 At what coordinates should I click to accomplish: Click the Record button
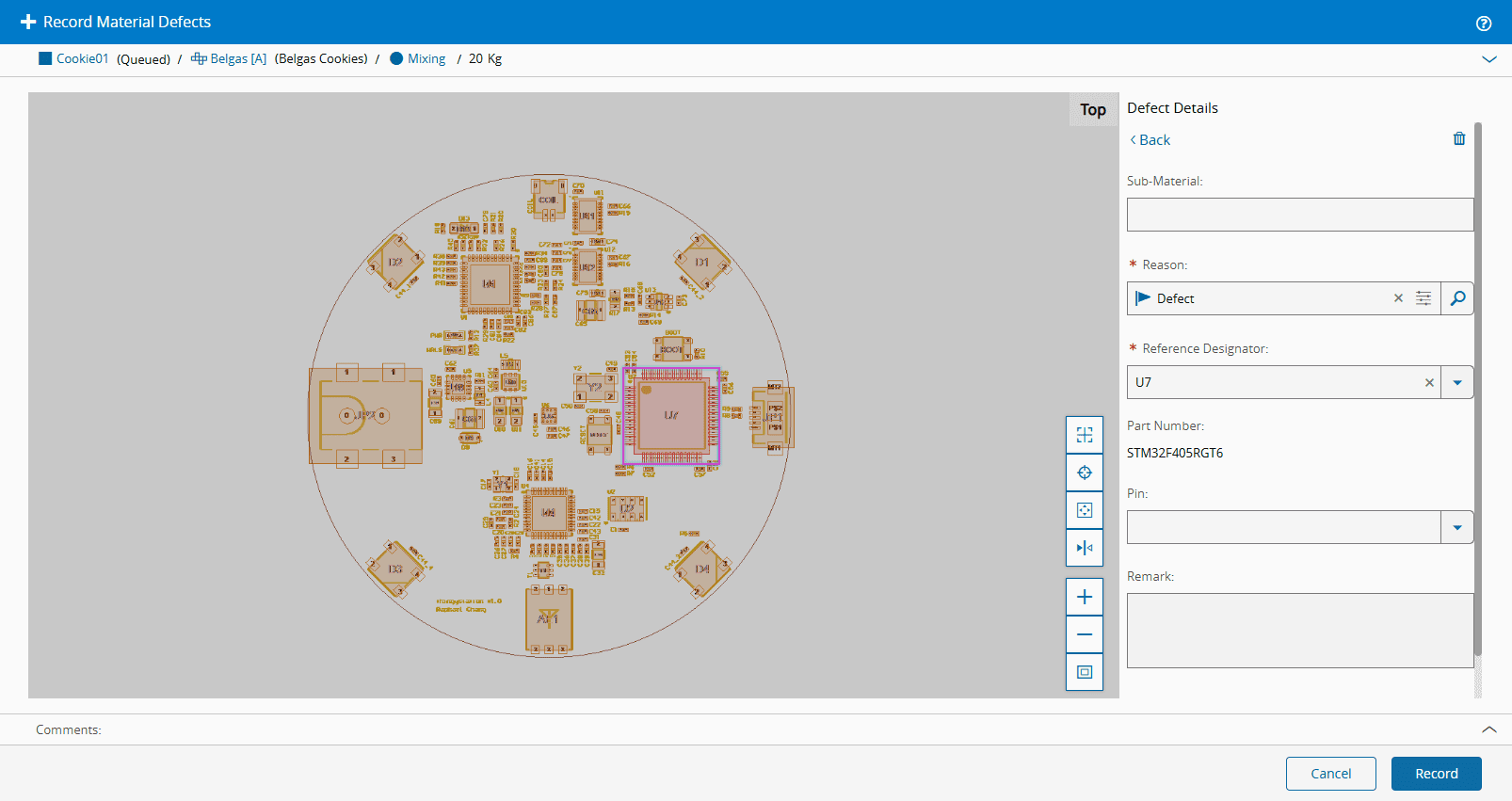[x=1436, y=774]
